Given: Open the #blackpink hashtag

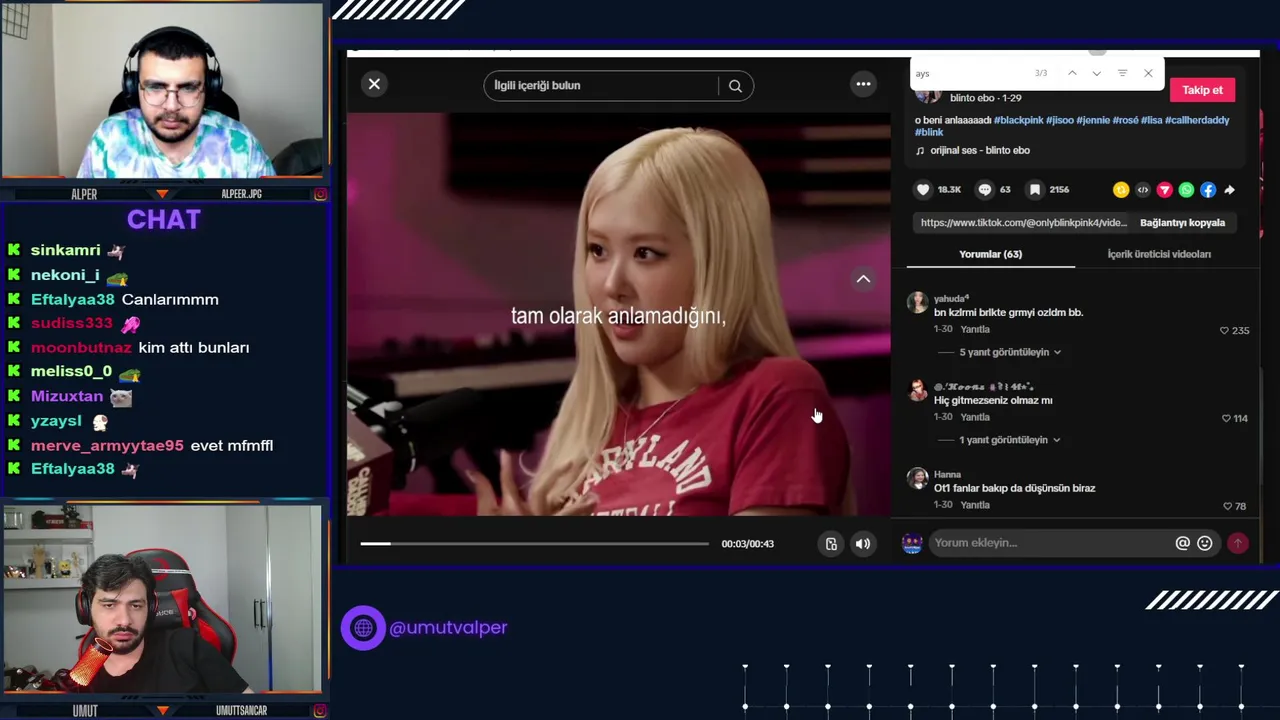Looking at the screenshot, I should click(1018, 120).
